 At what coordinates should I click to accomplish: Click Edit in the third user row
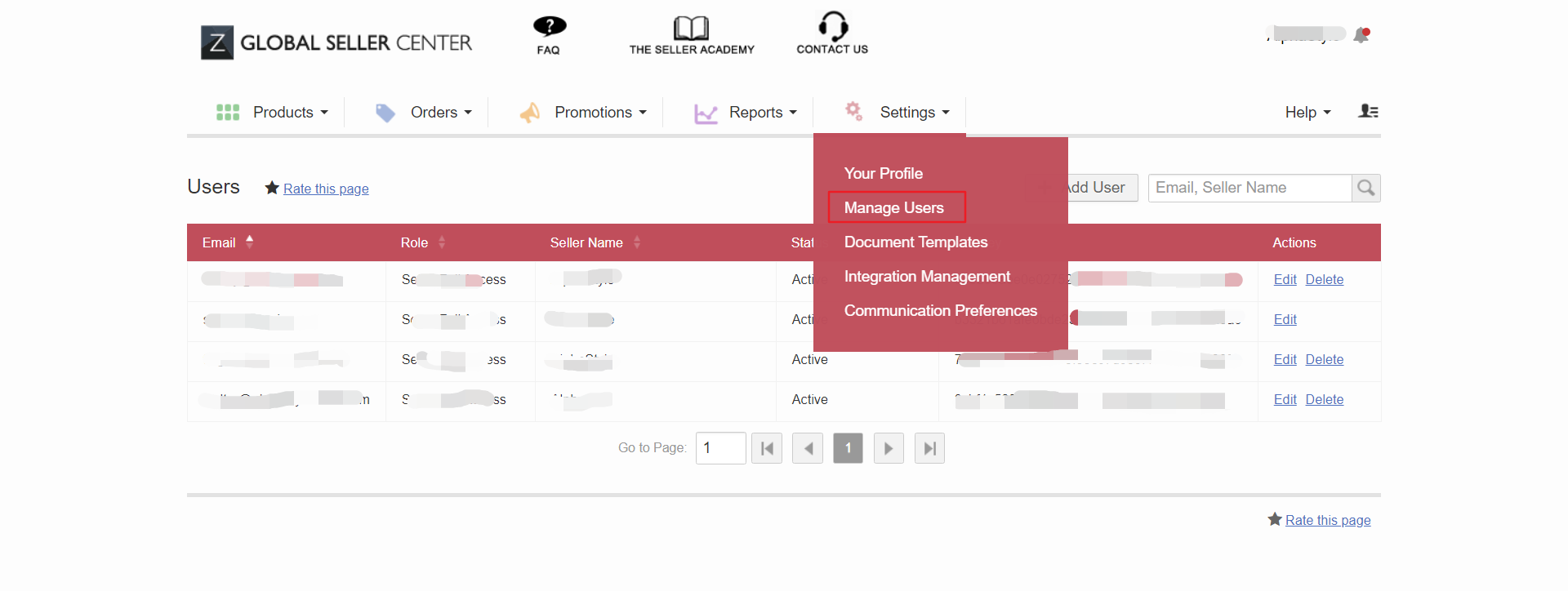1285,359
